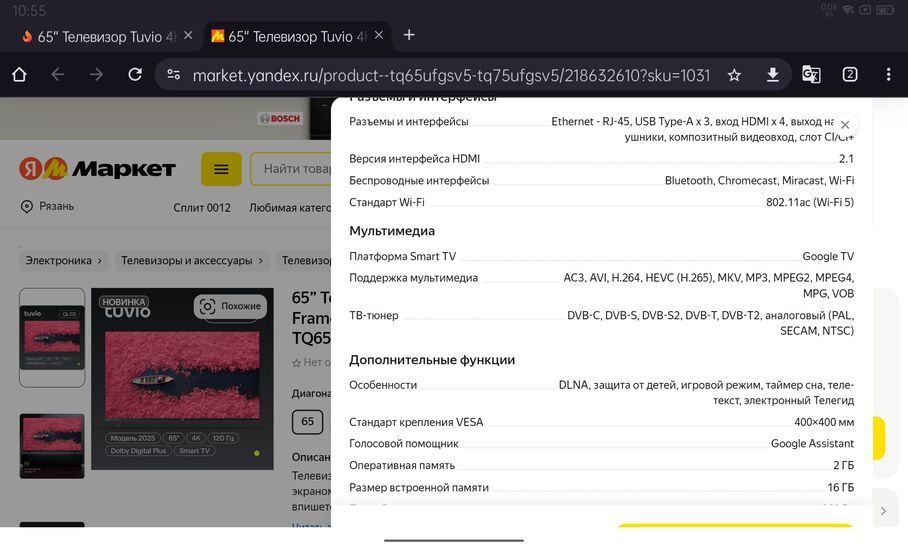Click the Найти товары search field
Screen dimensions: 908x545
291,169
